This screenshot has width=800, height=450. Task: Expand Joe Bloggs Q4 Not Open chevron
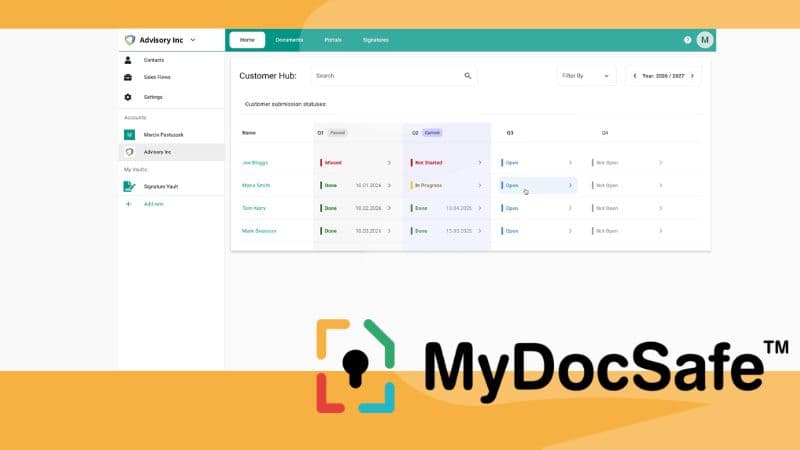661,163
